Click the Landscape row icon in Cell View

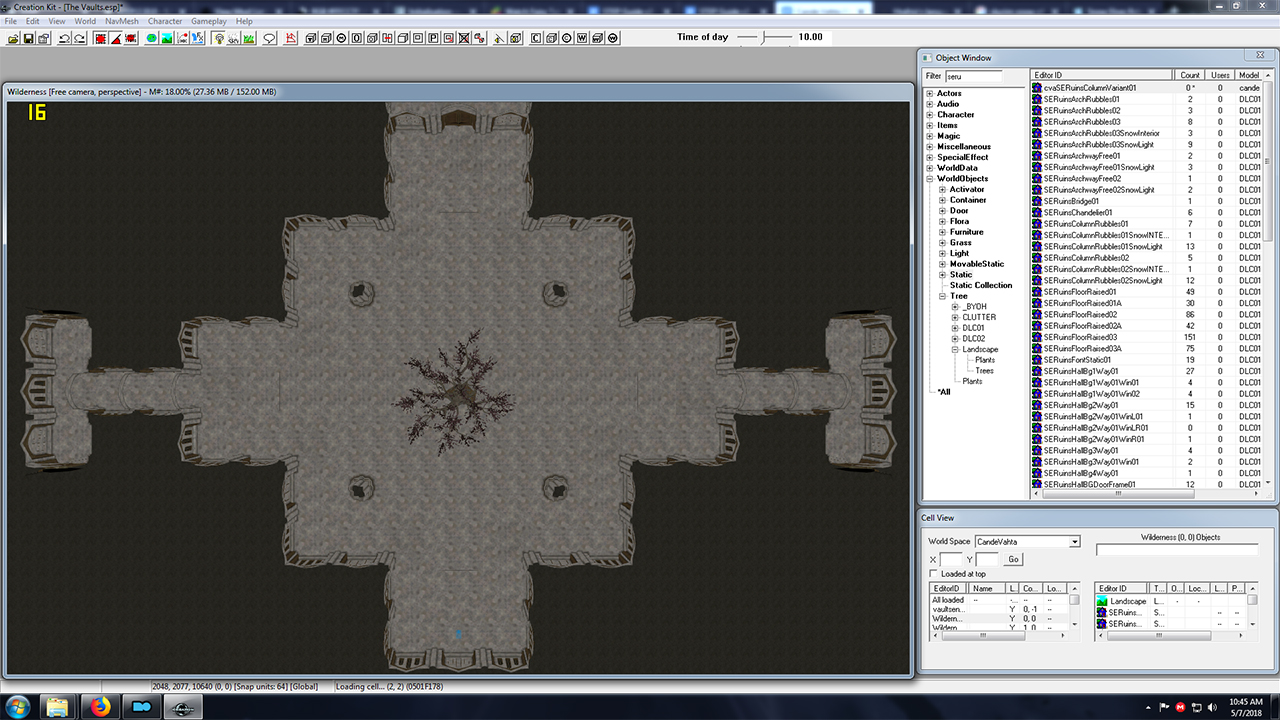(x=1102, y=601)
